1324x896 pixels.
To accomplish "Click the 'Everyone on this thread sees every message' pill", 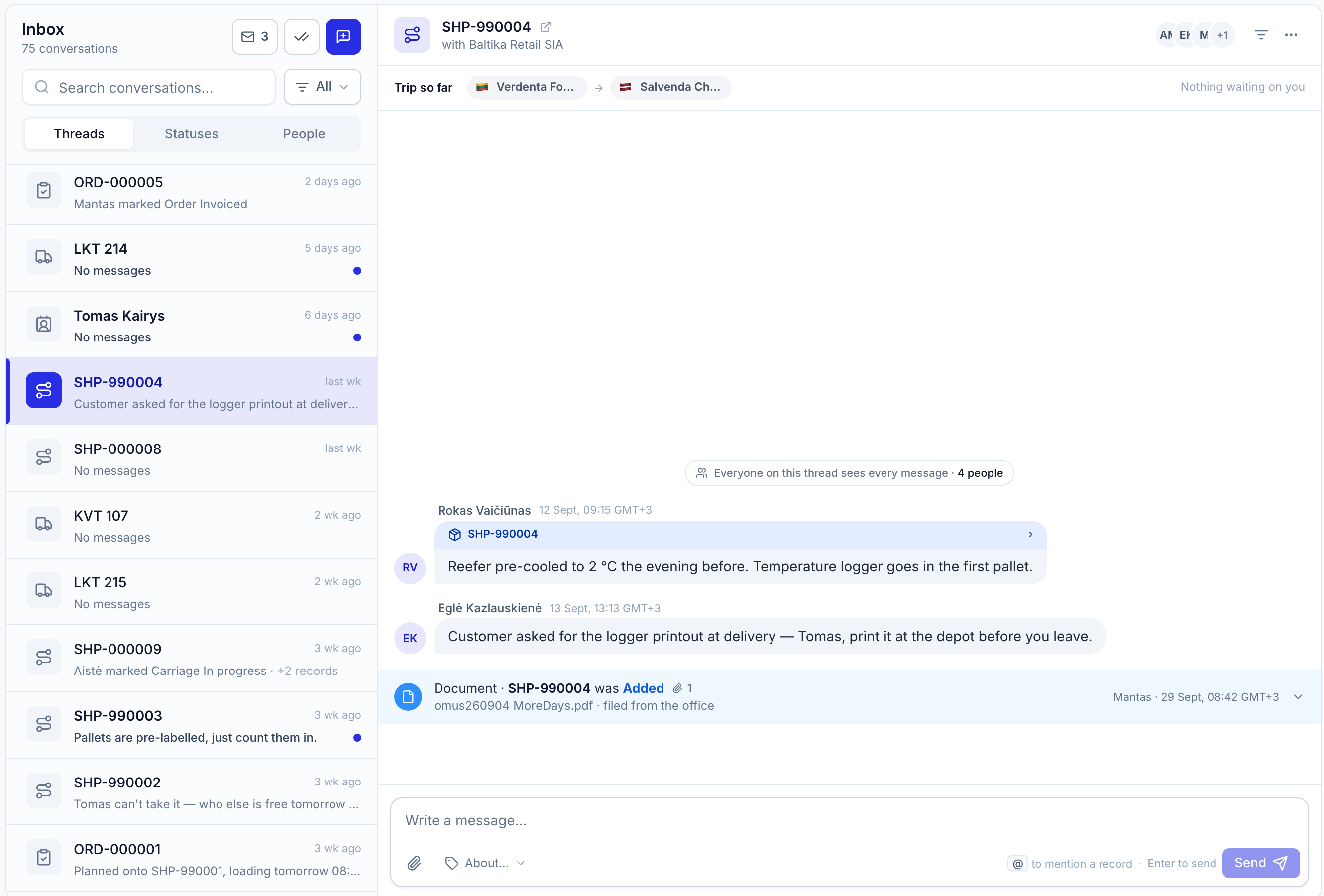I will pyautogui.click(x=849, y=473).
